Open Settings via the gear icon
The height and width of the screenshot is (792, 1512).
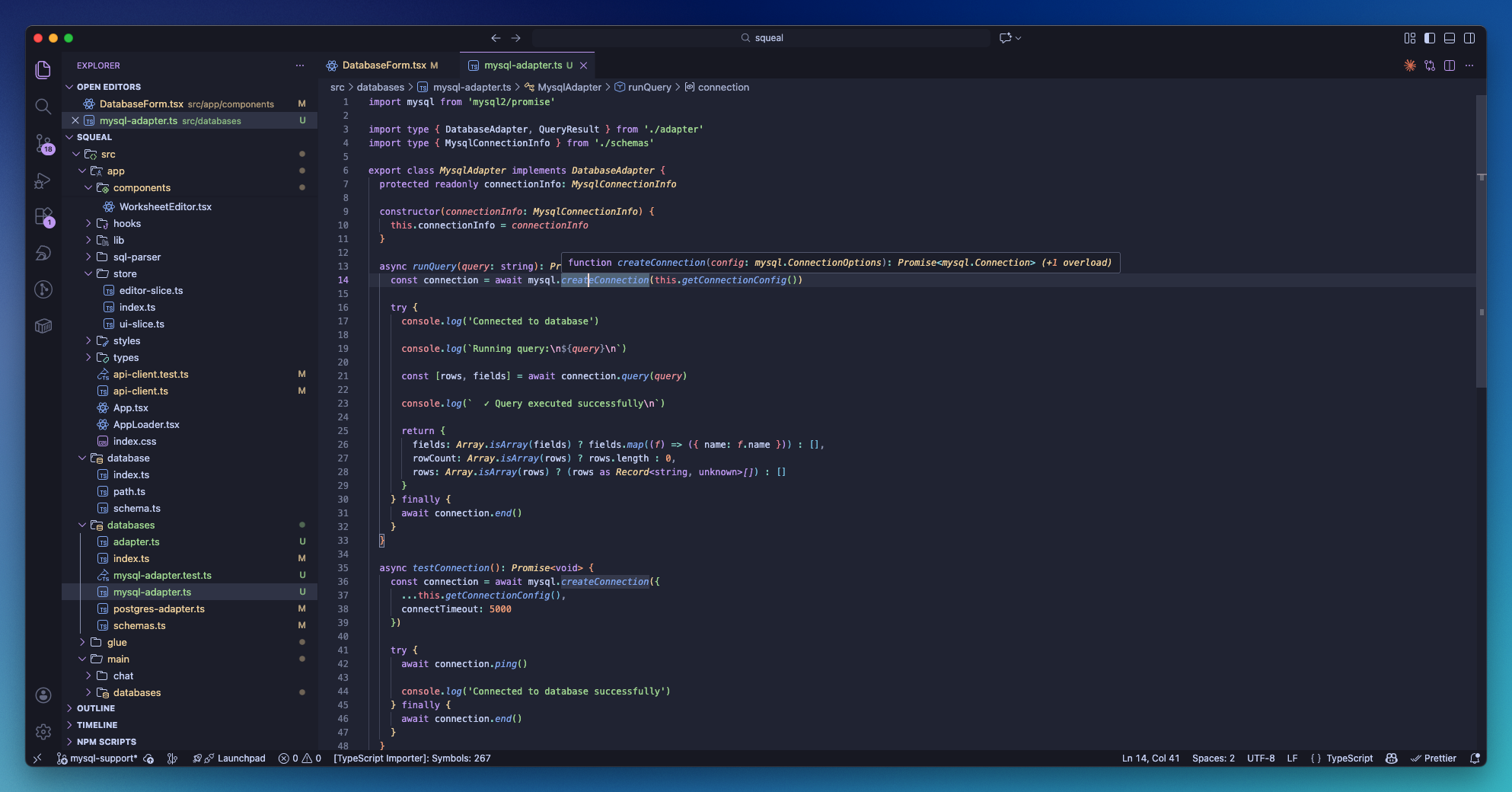43,732
